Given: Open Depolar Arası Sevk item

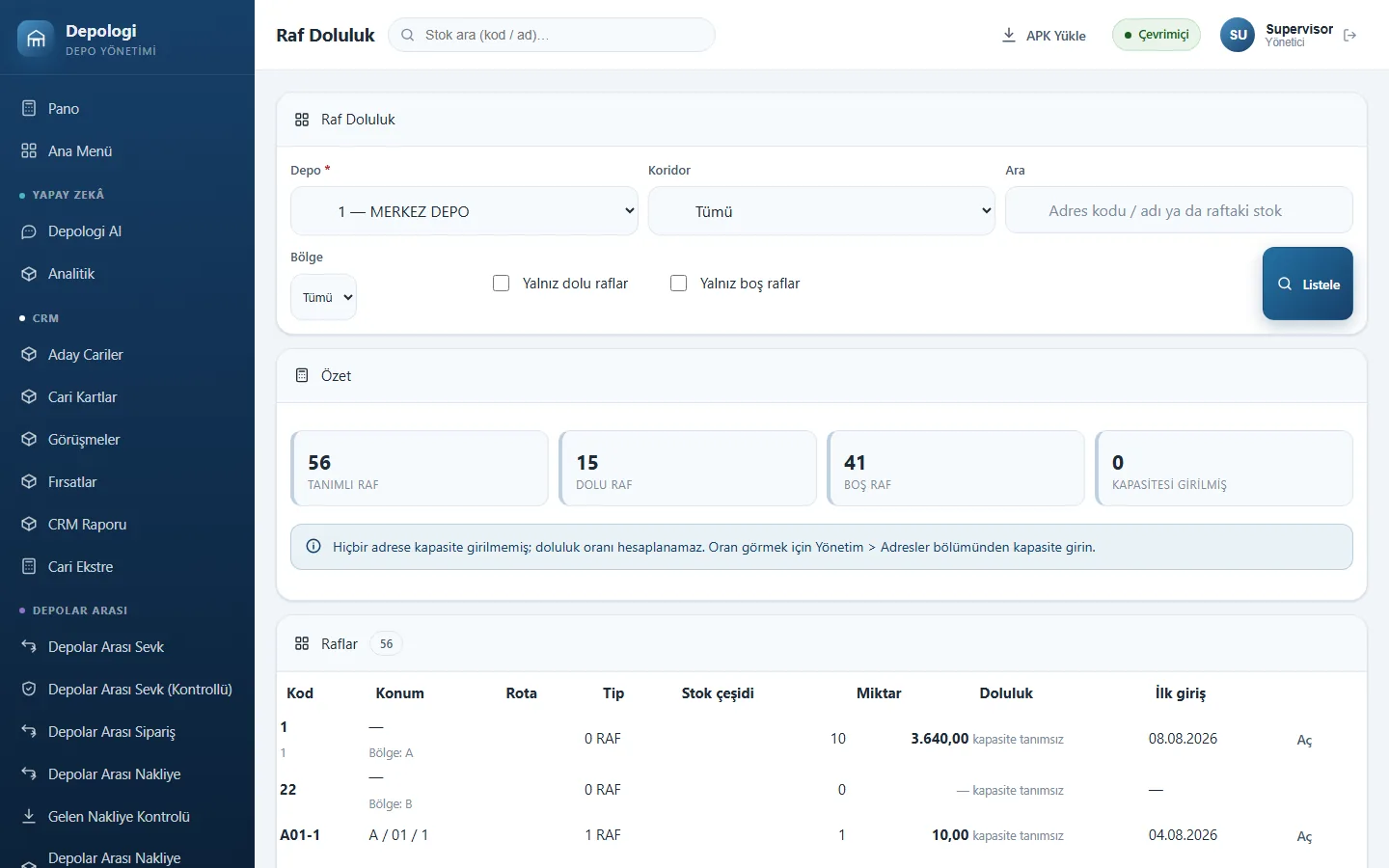Looking at the screenshot, I should [x=127, y=647].
